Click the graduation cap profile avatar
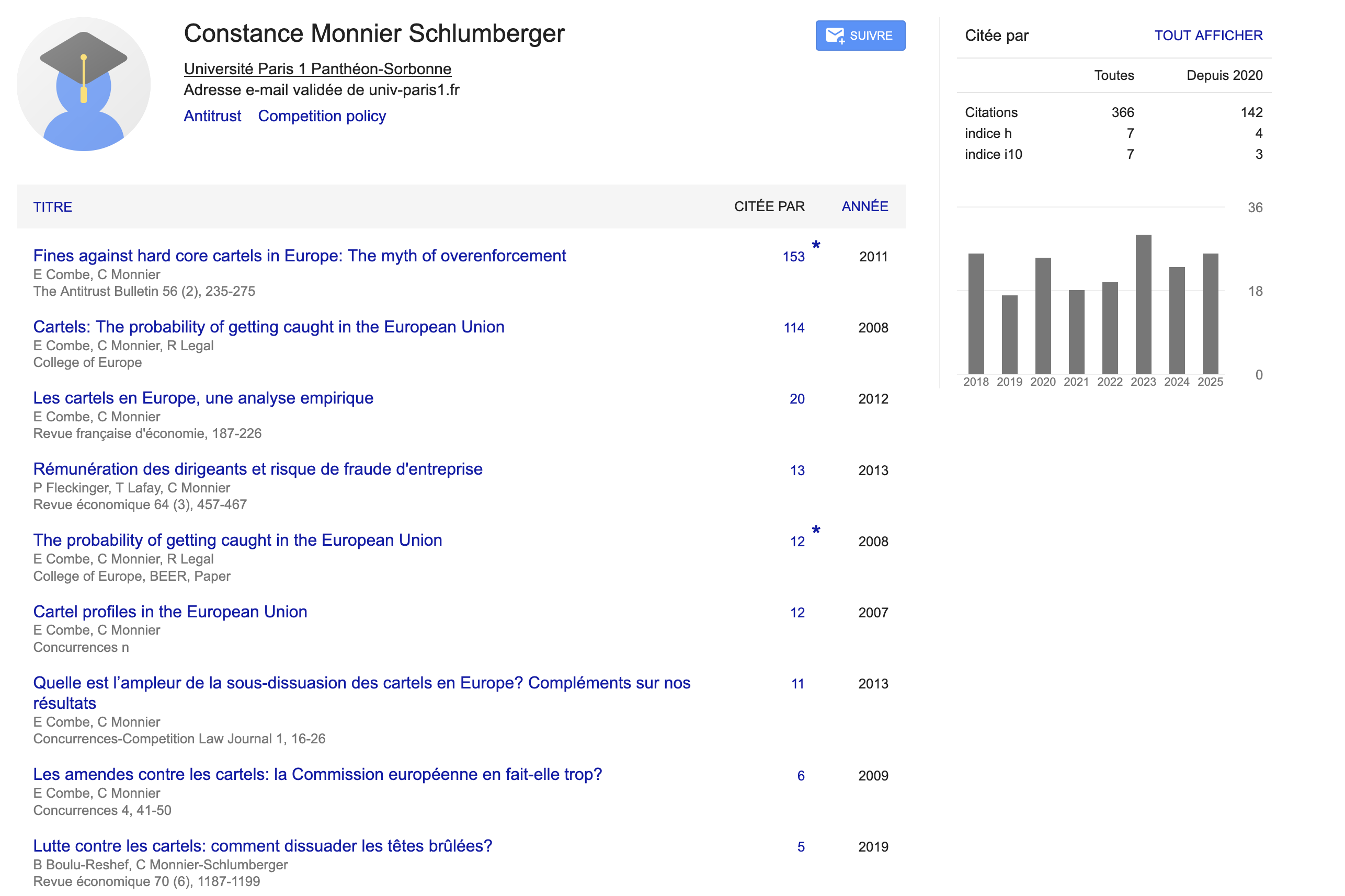This screenshot has width=1345, height=896. pyautogui.click(x=84, y=85)
